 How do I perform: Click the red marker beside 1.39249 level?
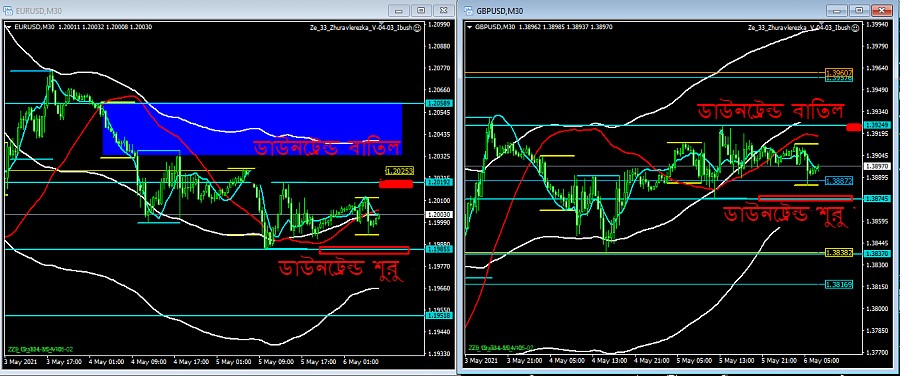853,126
